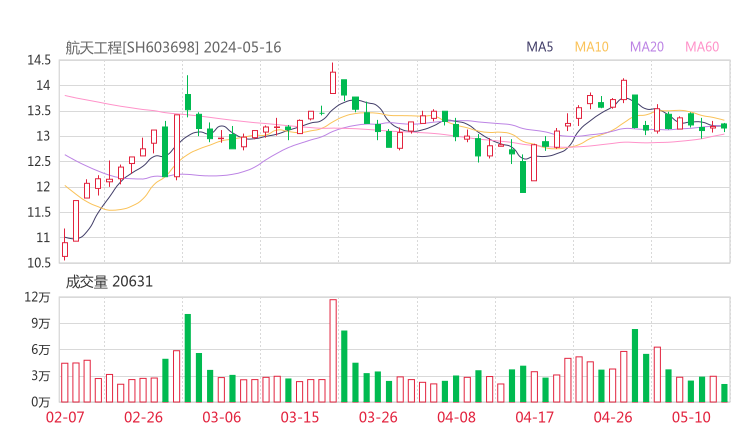Image resolution: width=740 pixels, height=440 pixels.
Task: Click the 12.5 price axis label
Action: pyautogui.click(x=39, y=161)
